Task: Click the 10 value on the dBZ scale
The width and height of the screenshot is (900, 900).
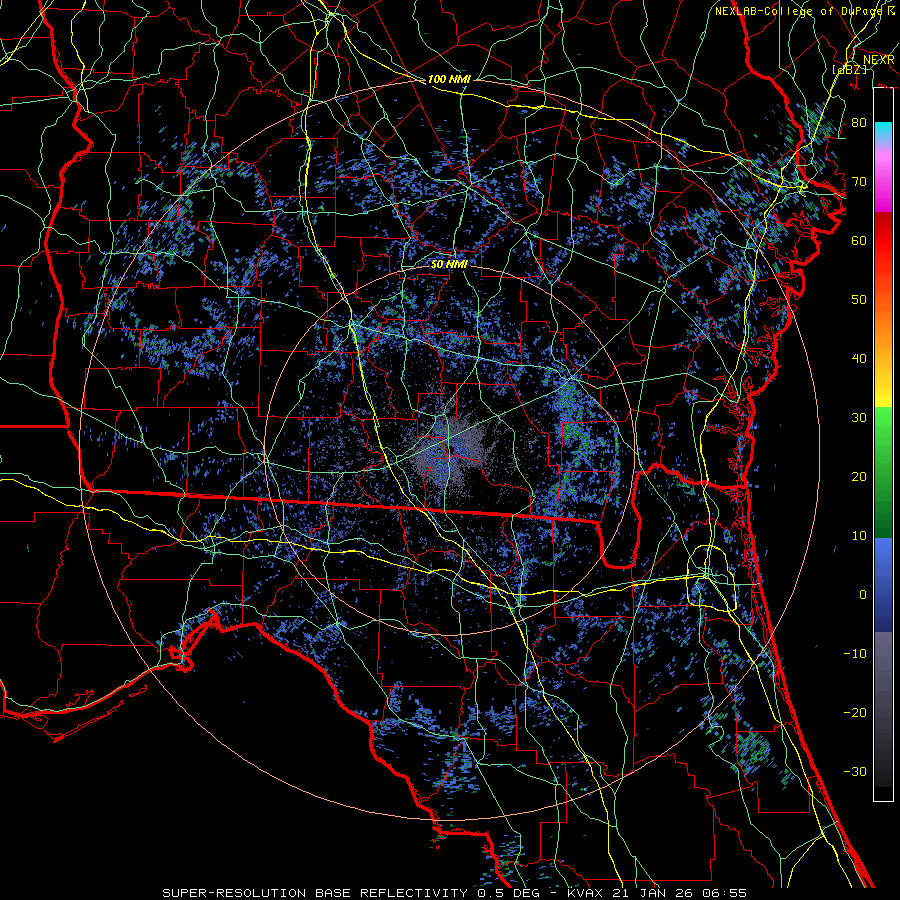Action: pyautogui.click(x=859, y=536)
